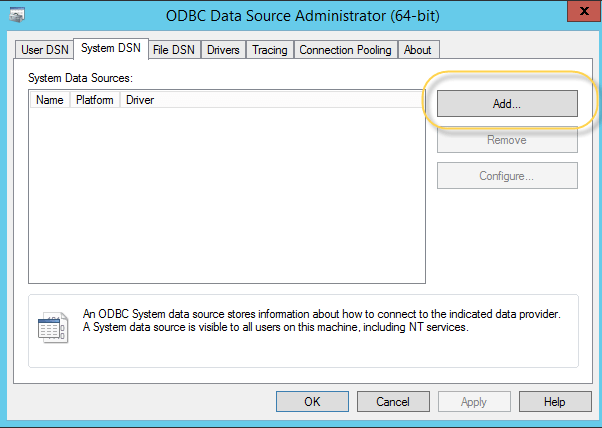Click the Apply button
The width and height of the screenshot is (602, 428).
(x=474, y=401)
